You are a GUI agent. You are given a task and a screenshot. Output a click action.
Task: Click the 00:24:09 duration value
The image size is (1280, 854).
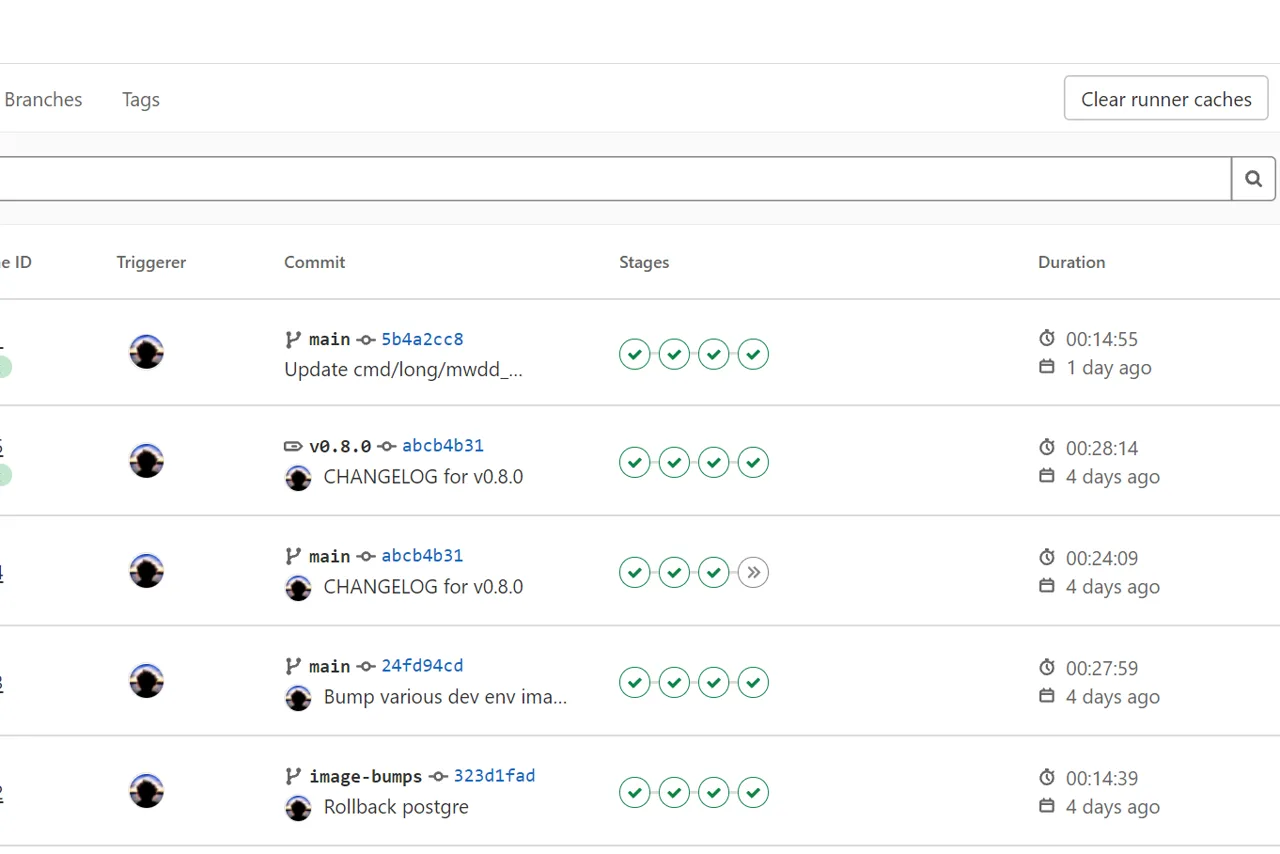coord(1102,558)
